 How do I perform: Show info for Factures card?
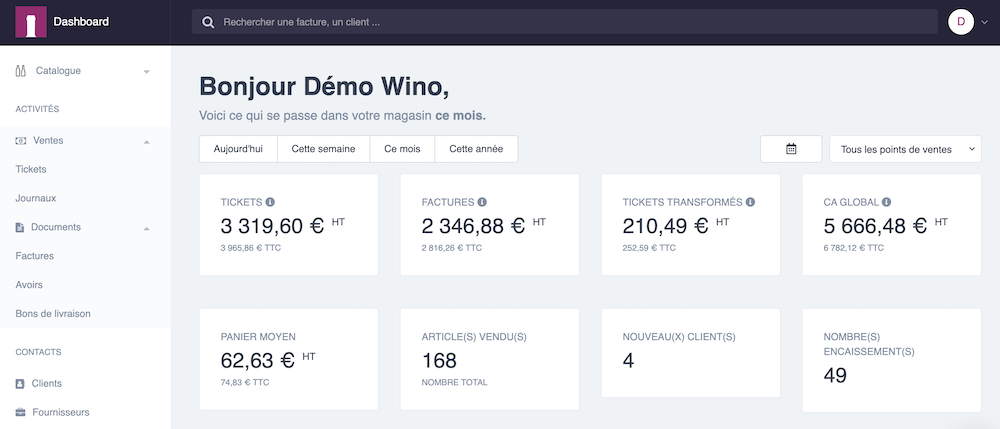pos(482,202)
